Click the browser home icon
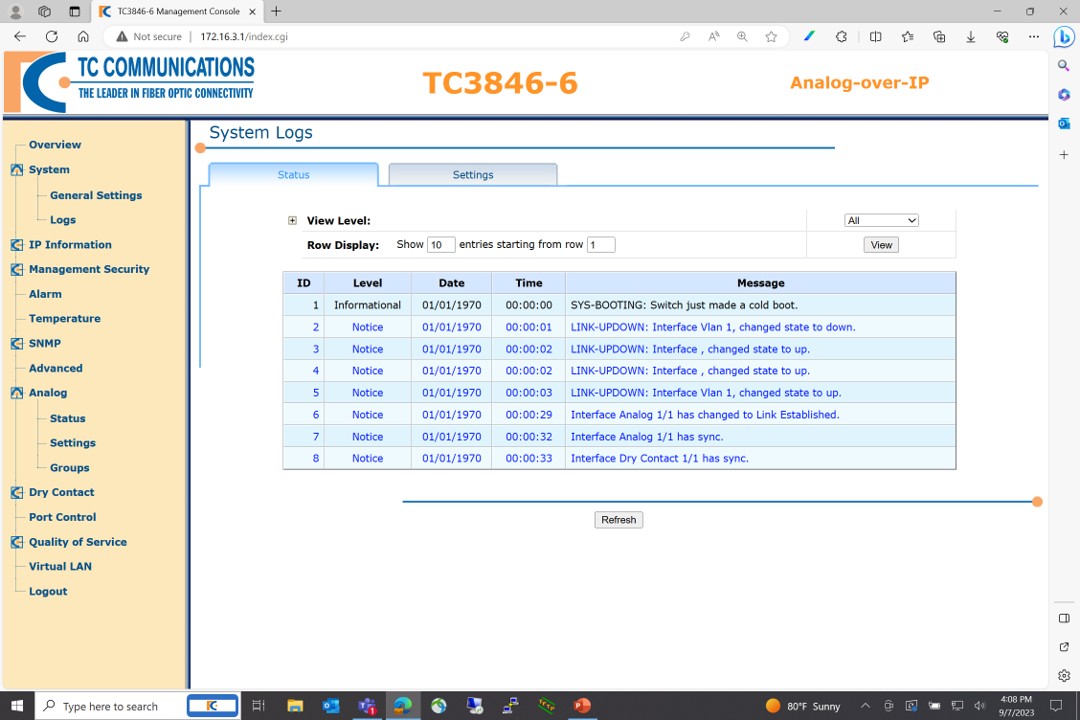Image resolution: width=1080 pixels, height=720 pixels. (83, 37)
